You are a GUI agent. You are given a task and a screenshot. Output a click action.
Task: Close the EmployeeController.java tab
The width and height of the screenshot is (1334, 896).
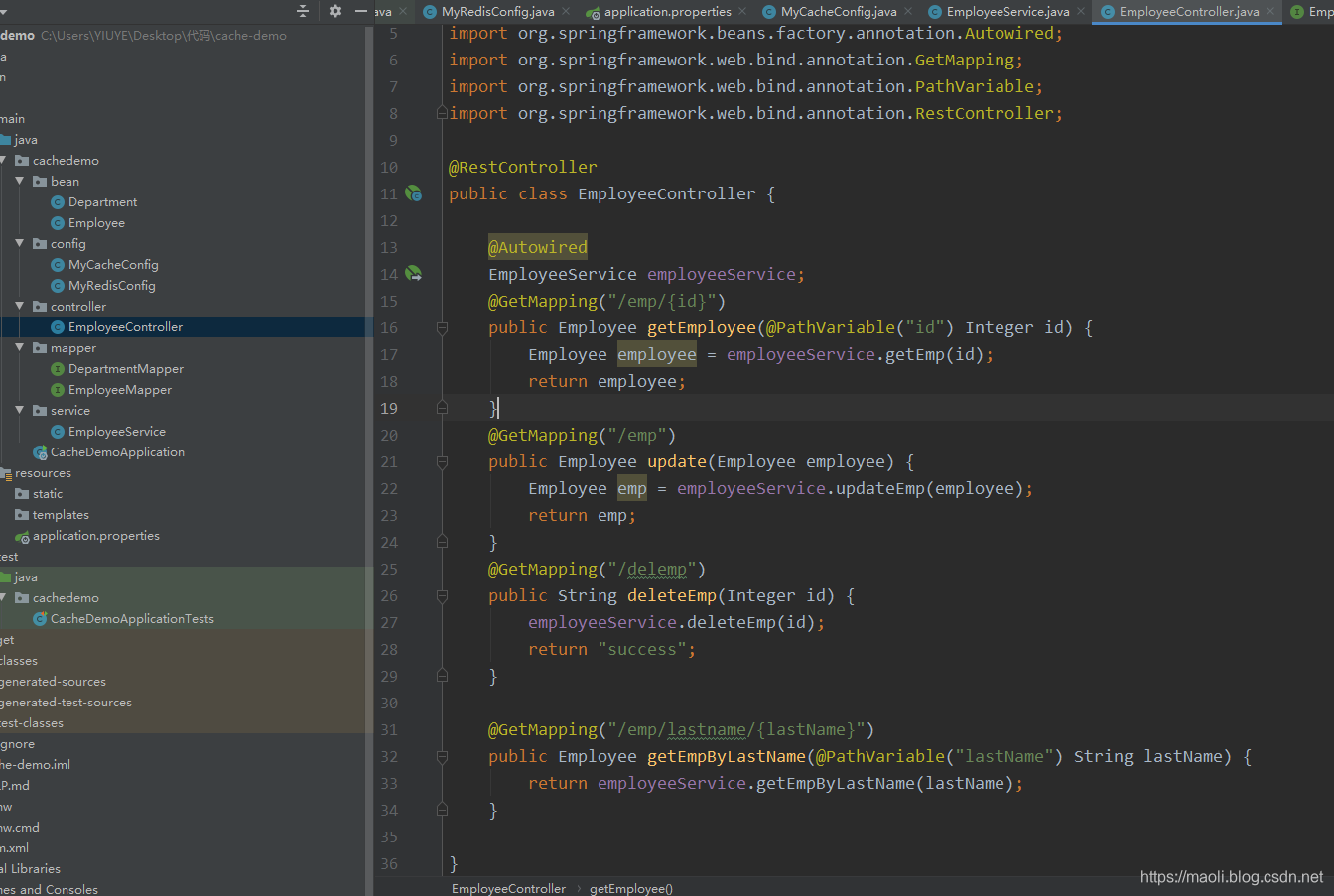[1270, 11]
